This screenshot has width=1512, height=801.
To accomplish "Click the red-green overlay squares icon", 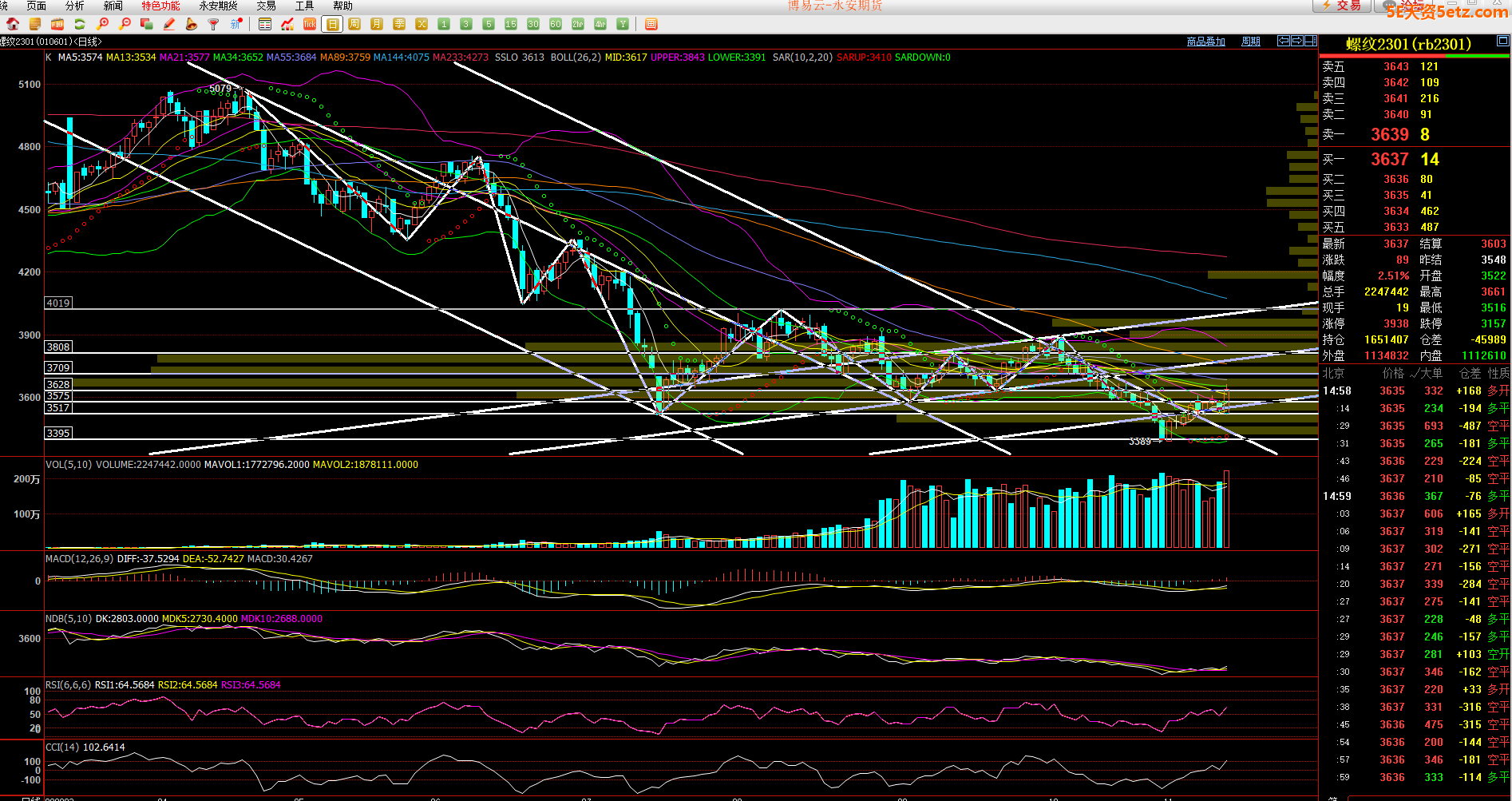I will (147, 24).
